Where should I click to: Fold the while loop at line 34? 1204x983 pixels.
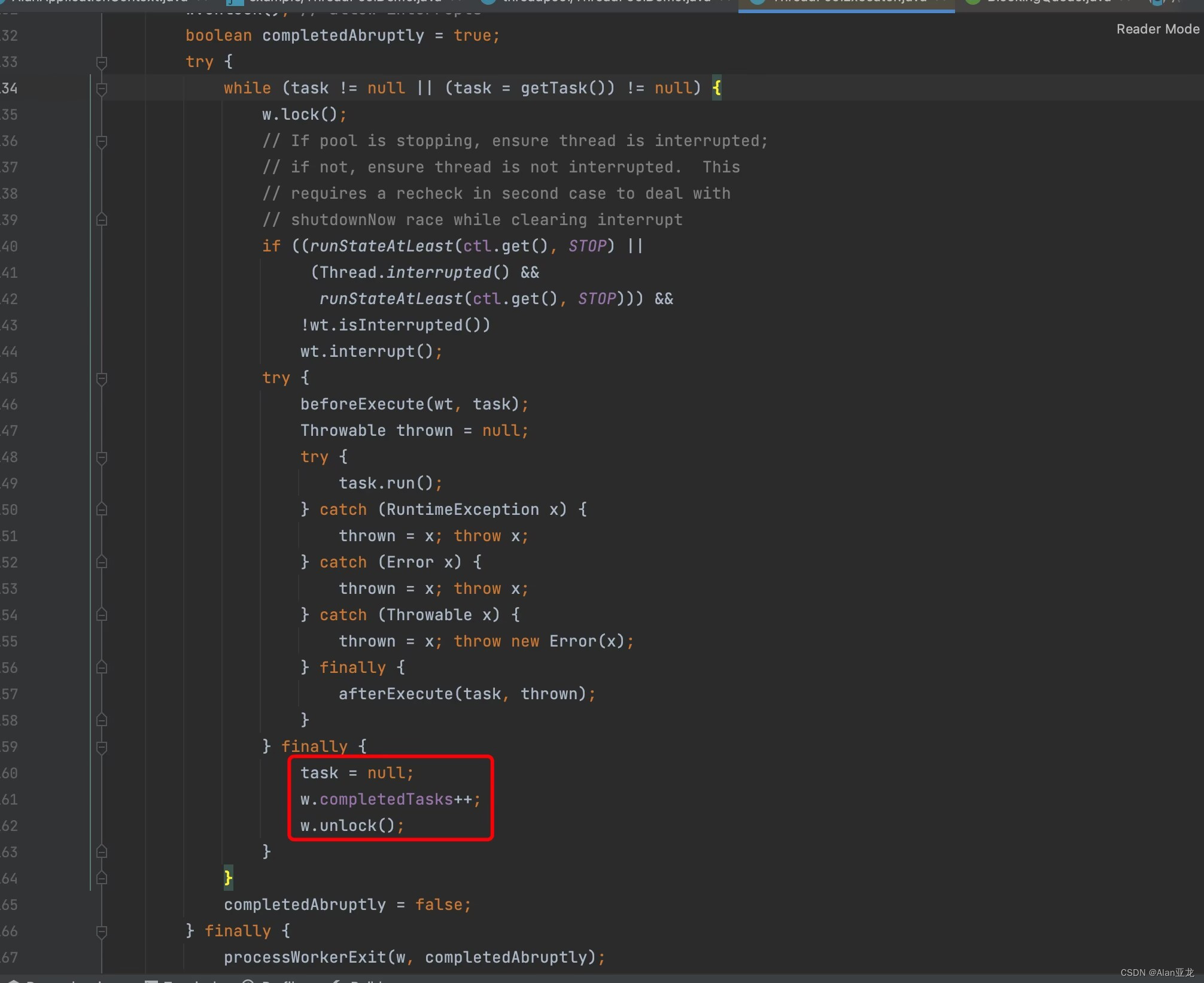coord(102,89)
